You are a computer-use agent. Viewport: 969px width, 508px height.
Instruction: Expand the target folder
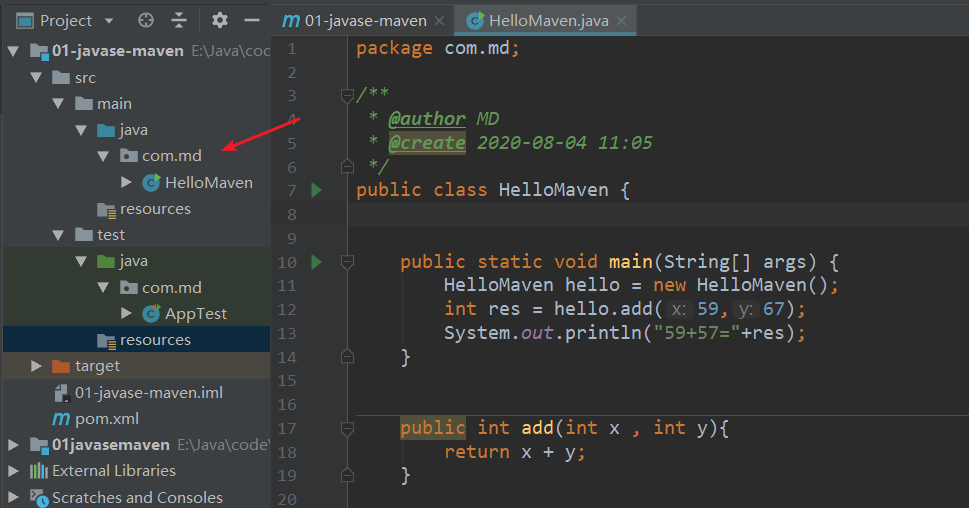[x=38, y=366]
